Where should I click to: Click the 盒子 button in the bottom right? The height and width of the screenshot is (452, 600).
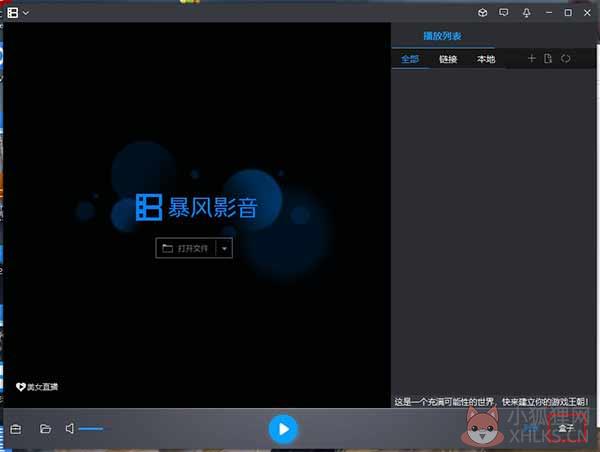(567, 428)
